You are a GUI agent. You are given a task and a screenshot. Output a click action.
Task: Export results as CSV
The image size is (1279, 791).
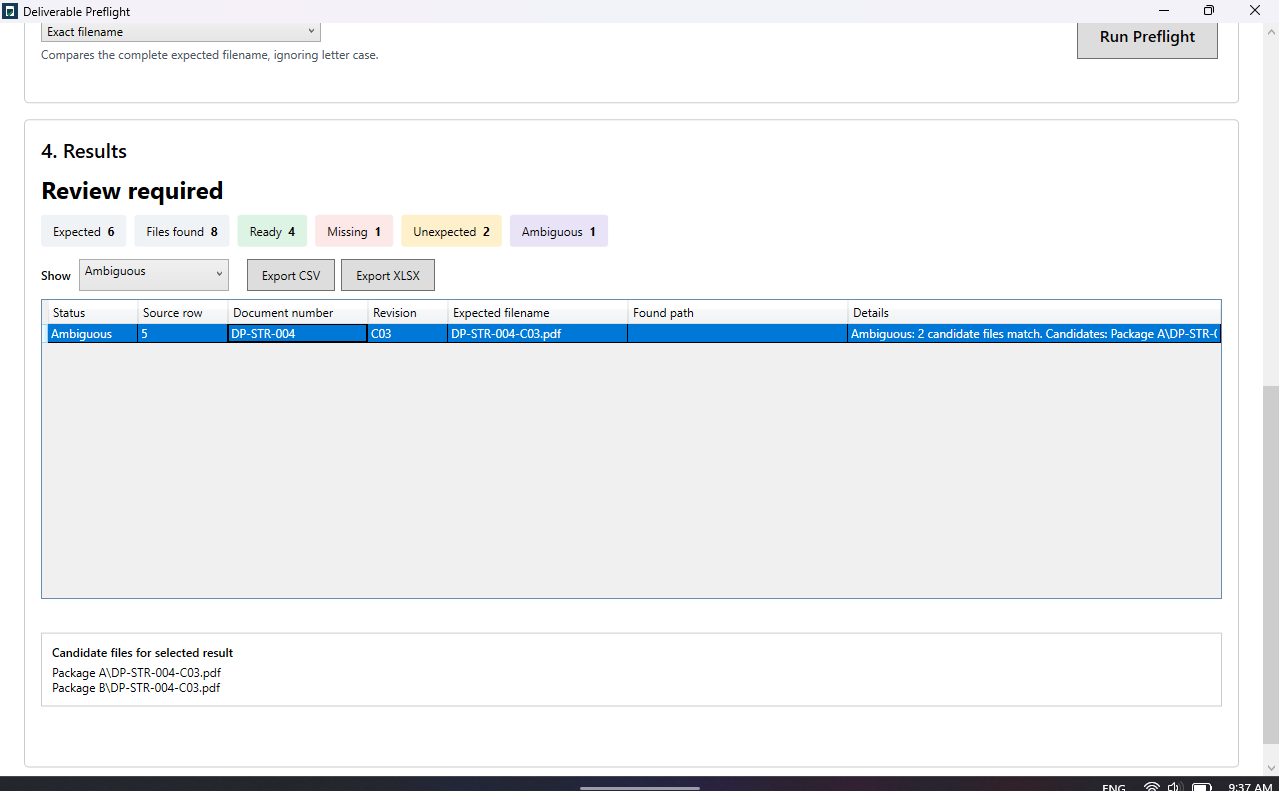point(291,275)
